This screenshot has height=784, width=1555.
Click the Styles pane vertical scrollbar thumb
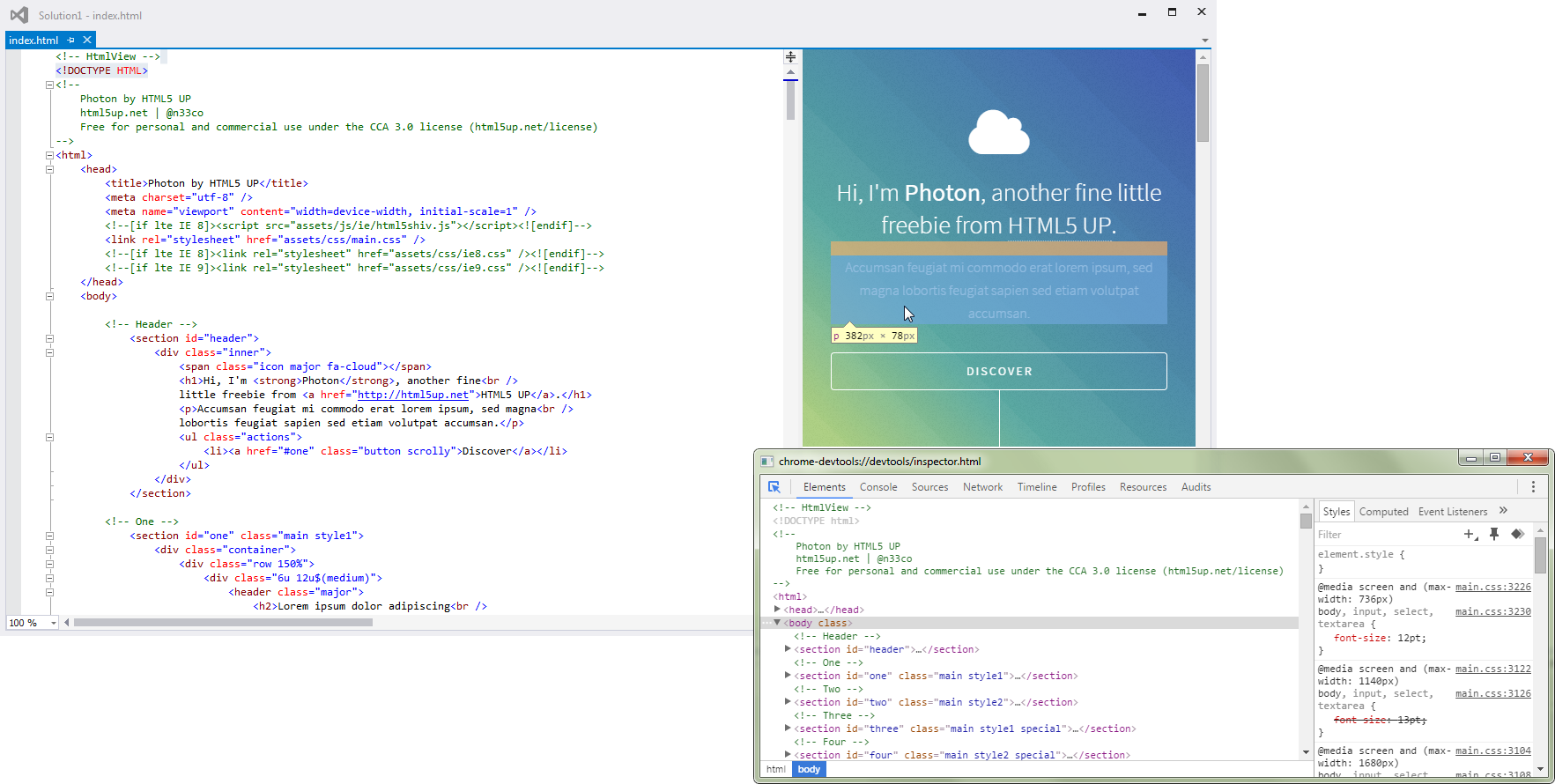(x=1540, y=555)
